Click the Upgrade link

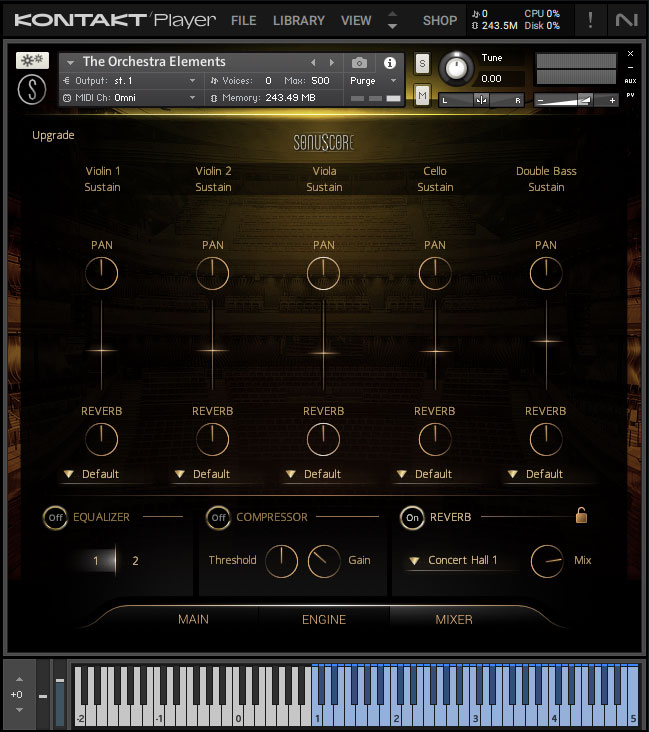click(x=53, y=135)
